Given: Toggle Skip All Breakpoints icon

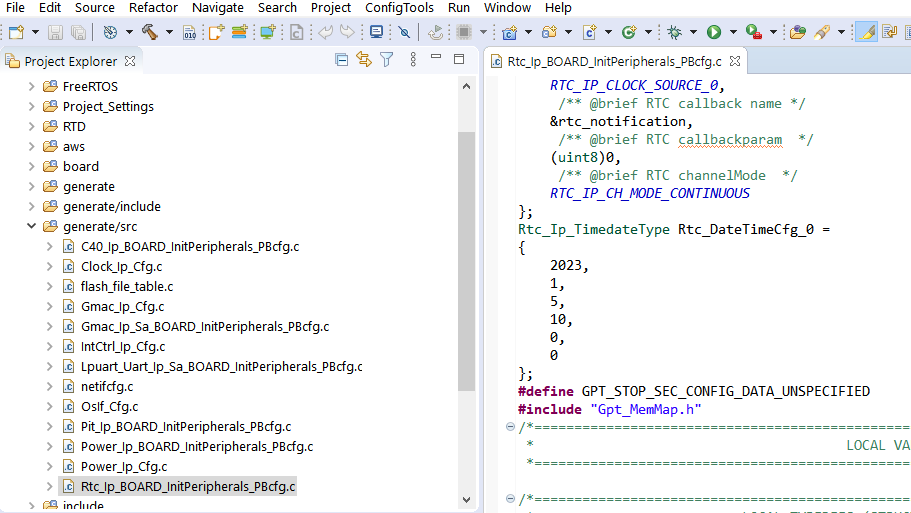Looking at the screenshot, I should tap(404, 32).
